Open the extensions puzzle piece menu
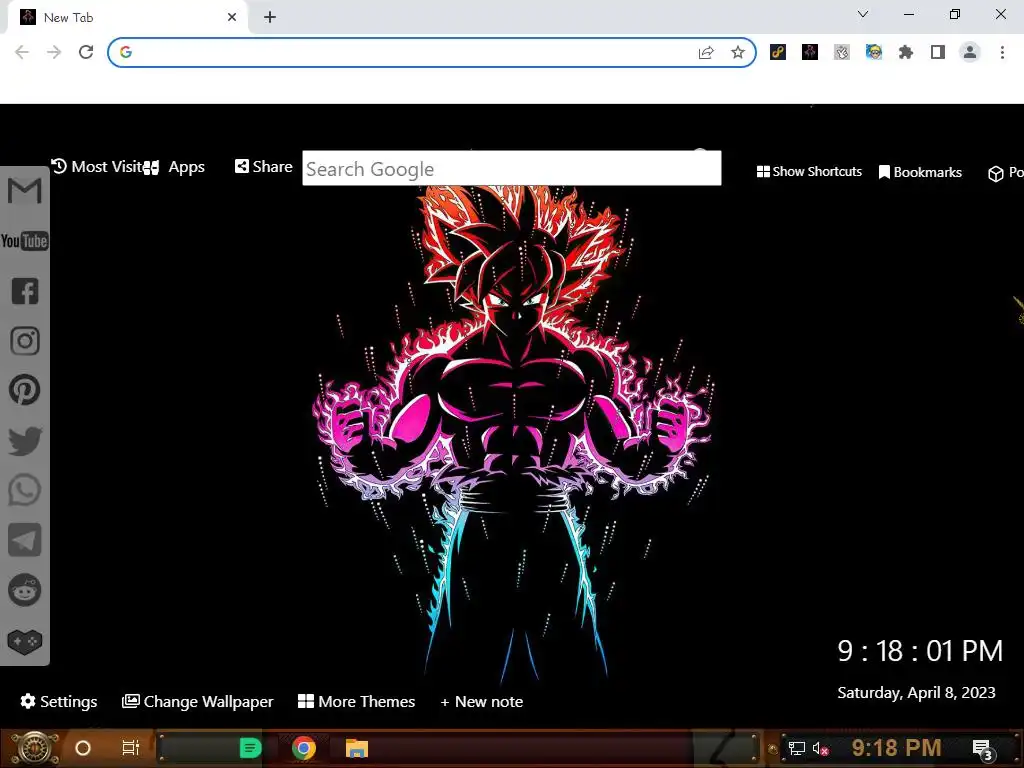This screenshot has width=1024, height=768. click(x=906, y=52)
